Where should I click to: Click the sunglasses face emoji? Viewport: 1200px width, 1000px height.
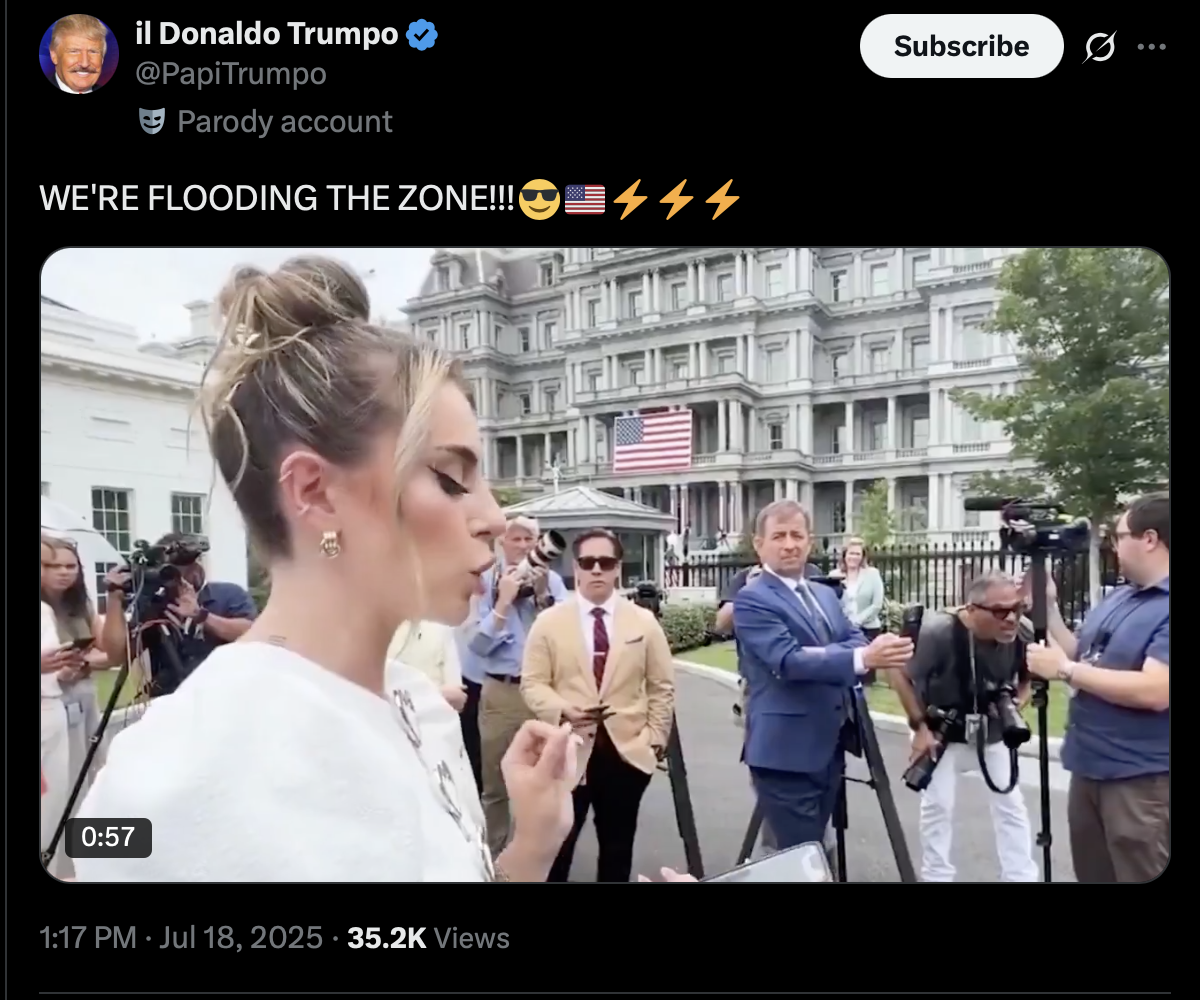click(539, 200)
